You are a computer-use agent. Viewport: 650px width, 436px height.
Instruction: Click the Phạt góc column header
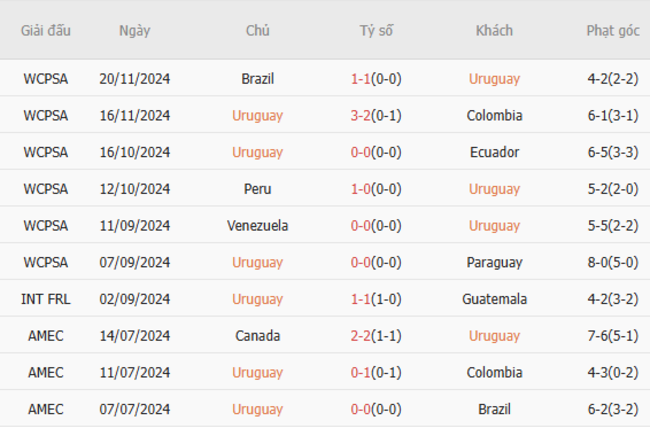[x=613, y=30]
